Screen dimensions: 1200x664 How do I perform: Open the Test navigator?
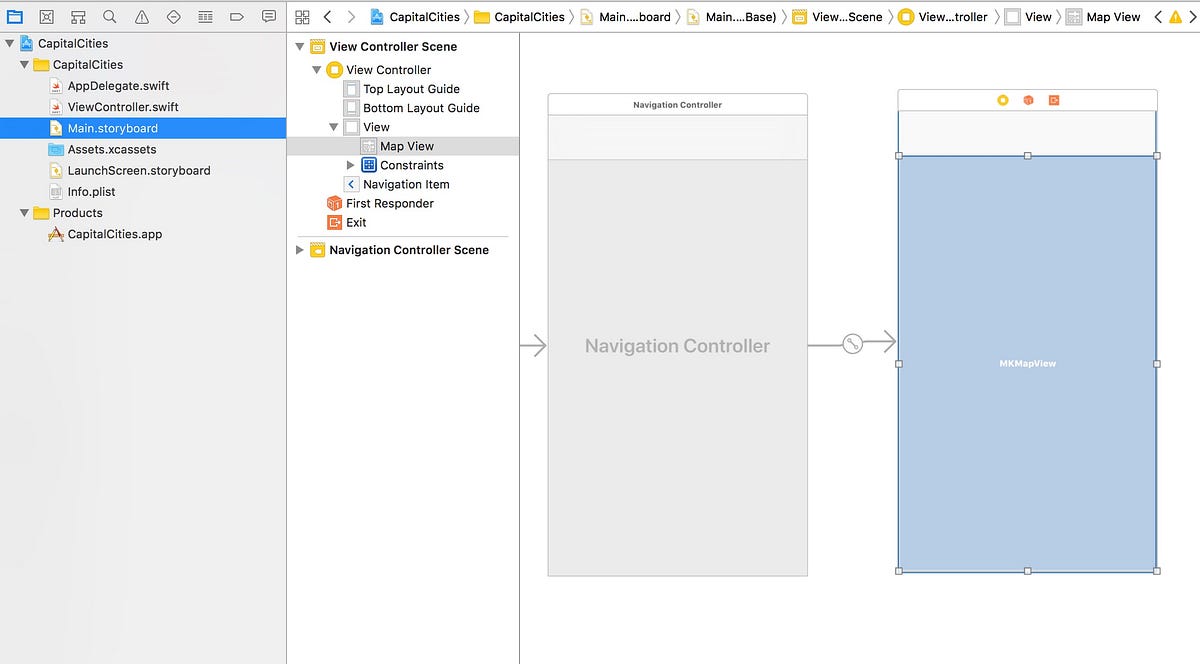tap(172, 16)
